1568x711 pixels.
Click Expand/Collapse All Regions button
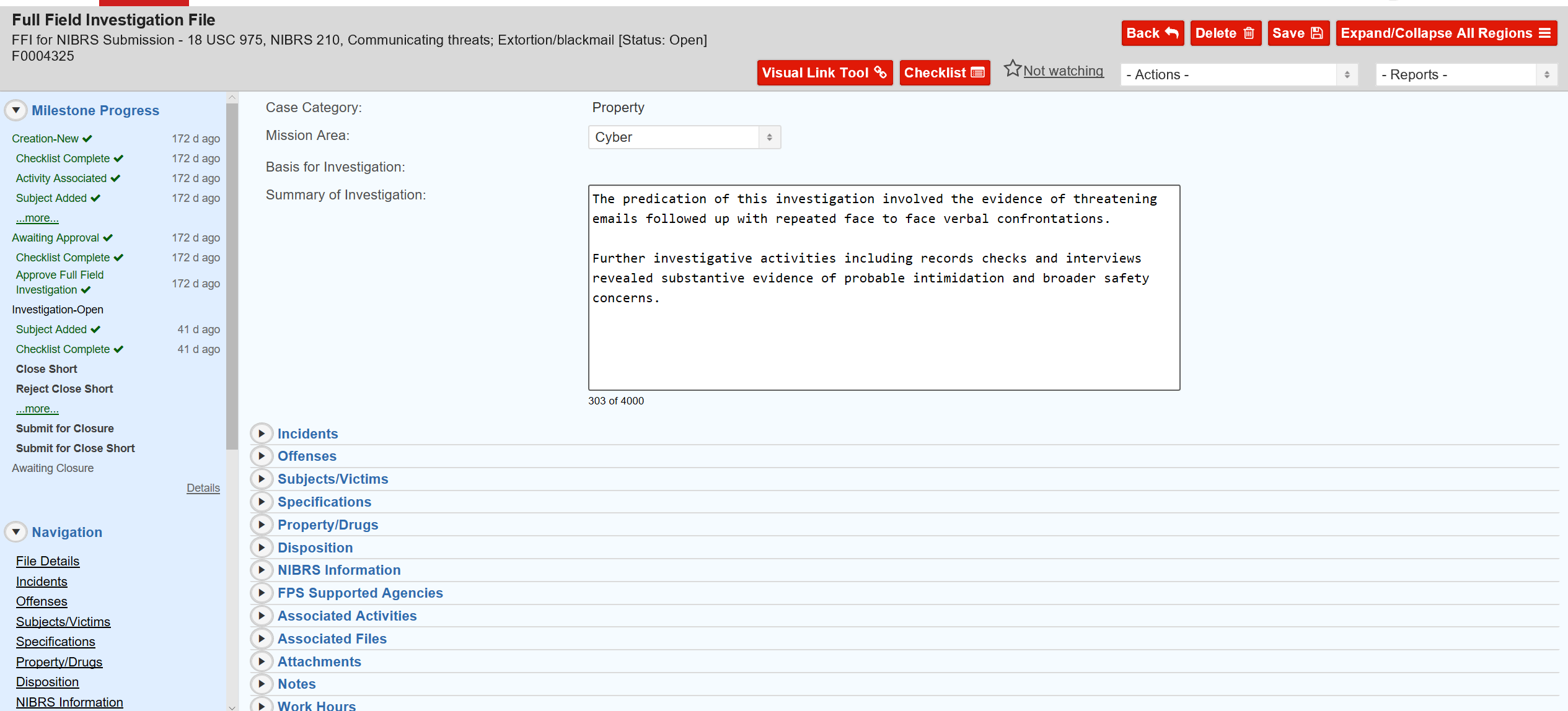point(1445,33)
